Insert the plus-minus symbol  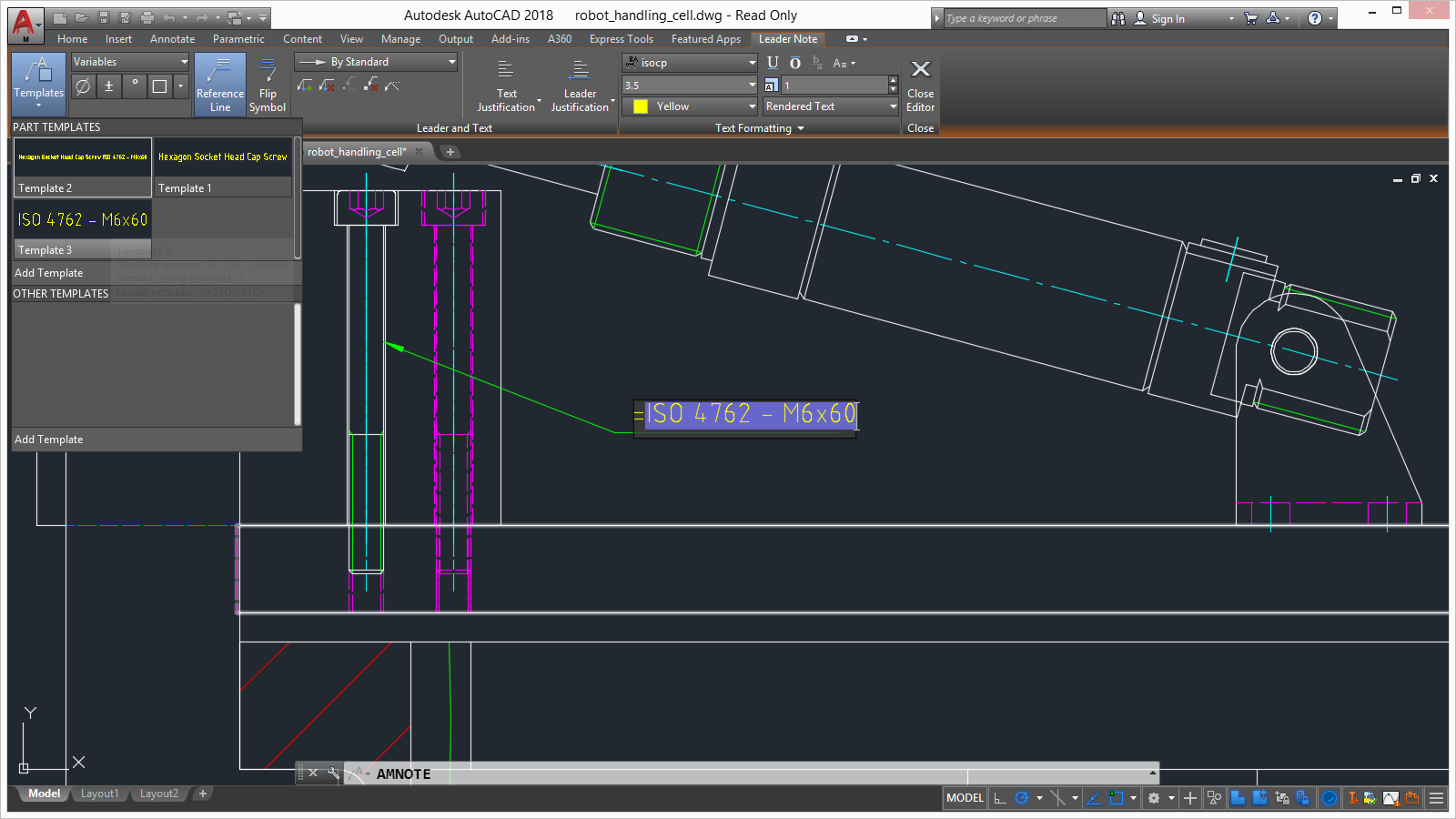coord(108,86)
